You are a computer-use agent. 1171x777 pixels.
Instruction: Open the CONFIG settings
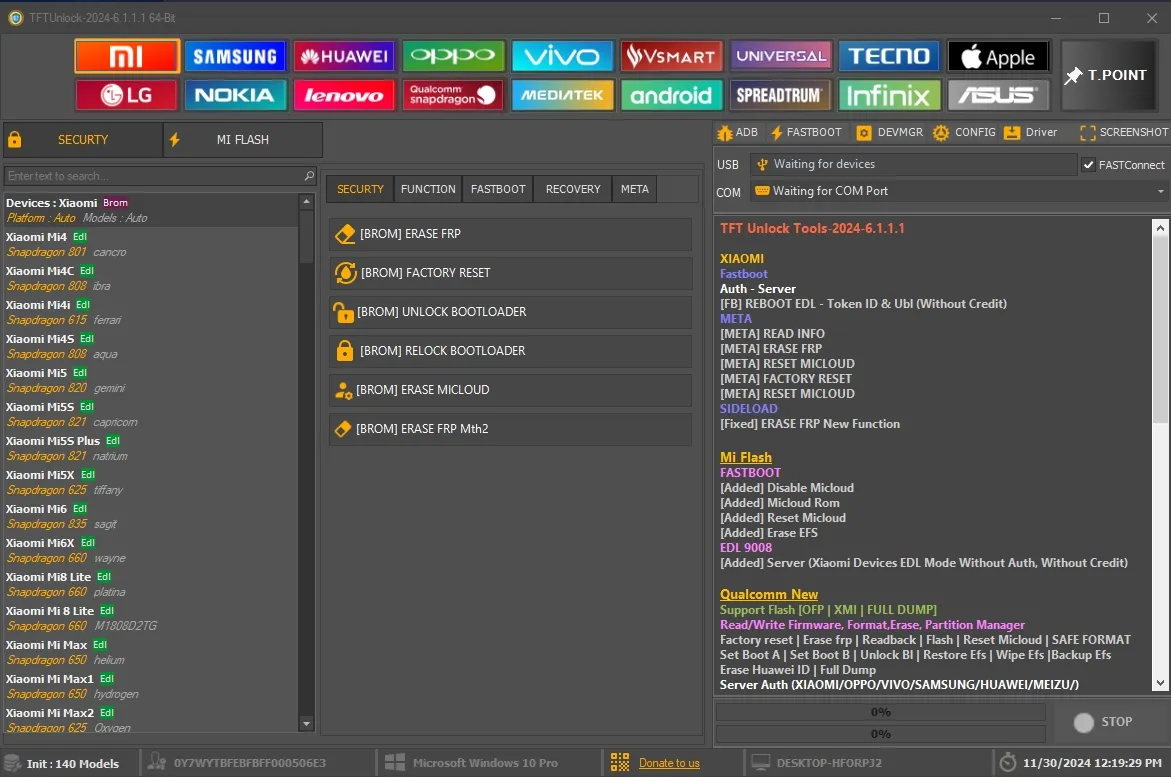tap(964, 132)
